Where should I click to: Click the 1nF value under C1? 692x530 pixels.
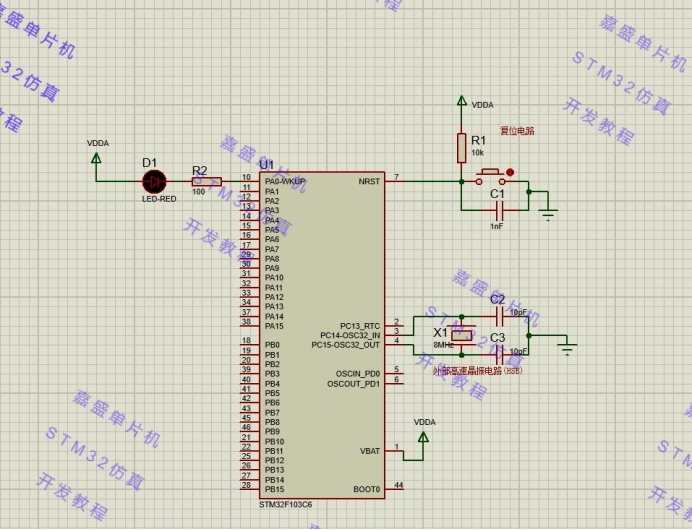pyautogui.click(x=496, y=226)
